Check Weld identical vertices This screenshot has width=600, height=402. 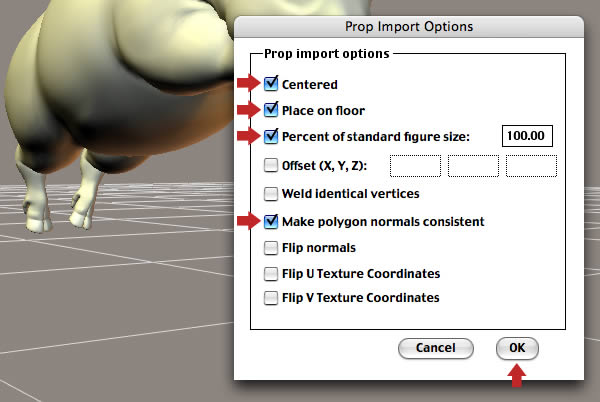coord(271,194)
